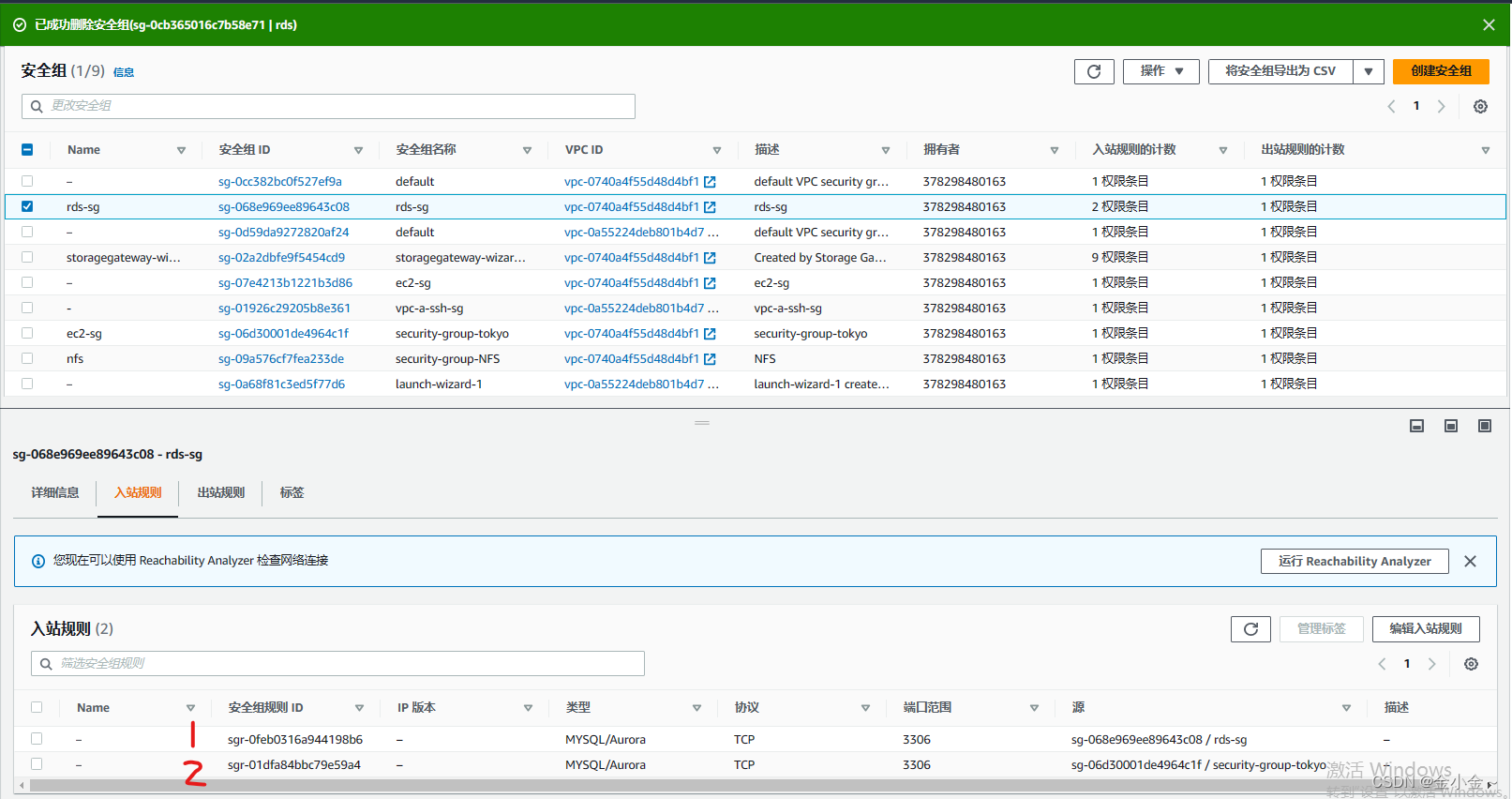This screenshot has width=1512, height=799.
Task: Select checkbox for security-group-tokyo row
Action: 27,333
